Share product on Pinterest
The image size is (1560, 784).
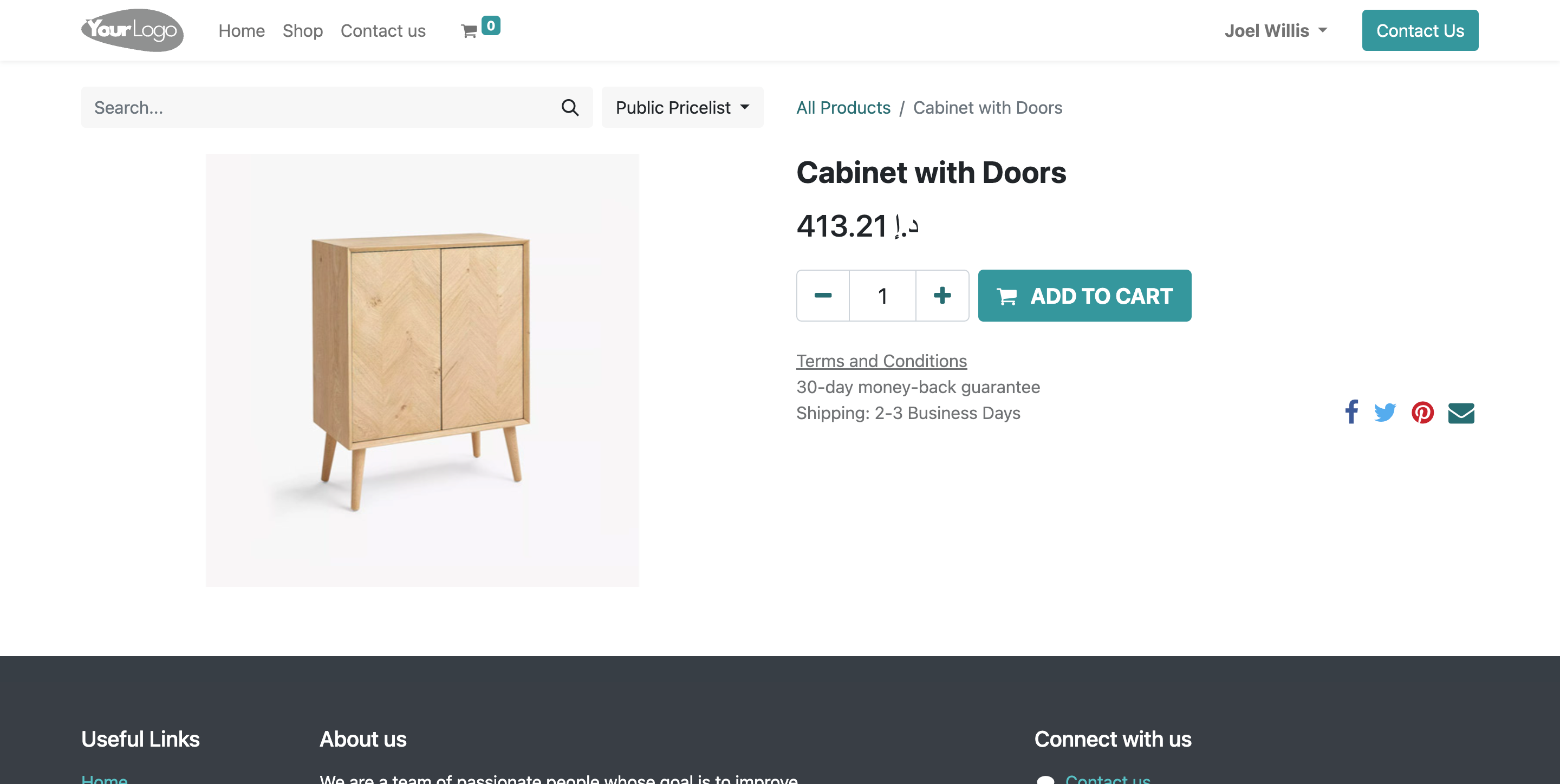tap(1422, 412)
